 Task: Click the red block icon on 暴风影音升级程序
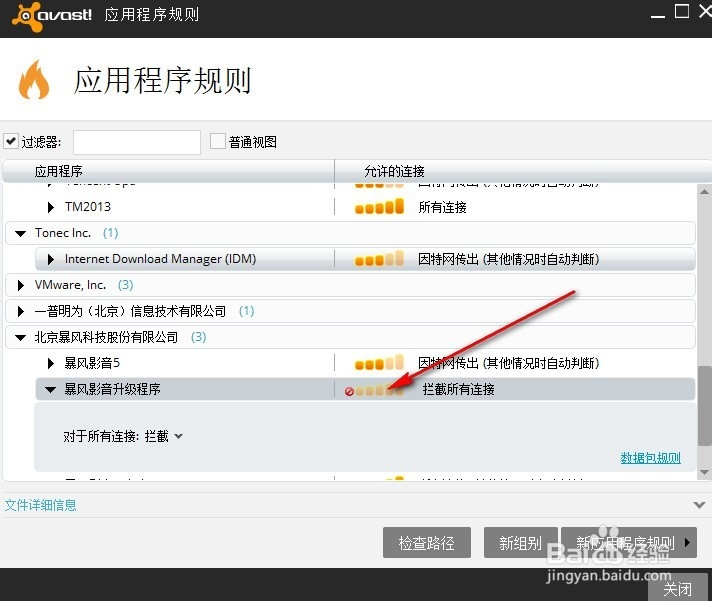pos(349,391)
